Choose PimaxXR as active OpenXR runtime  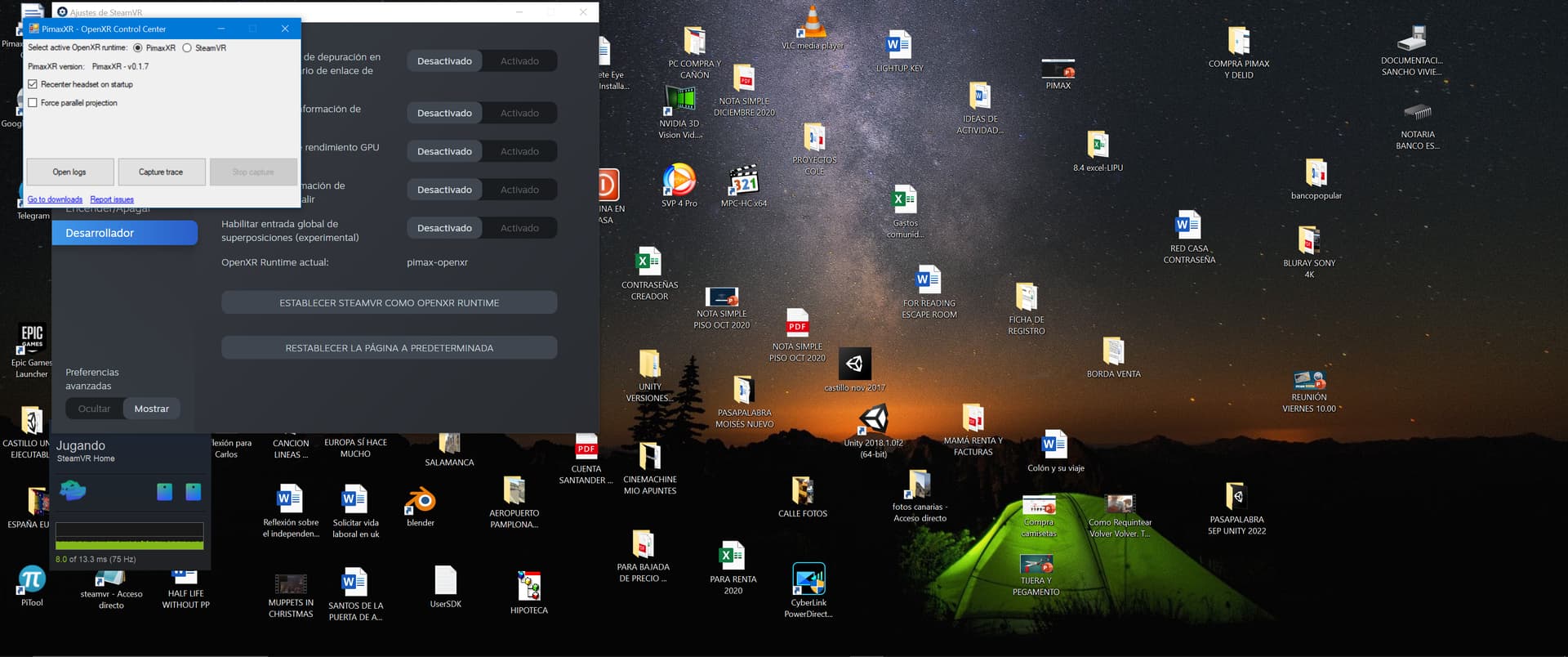(x=154, y=48)
